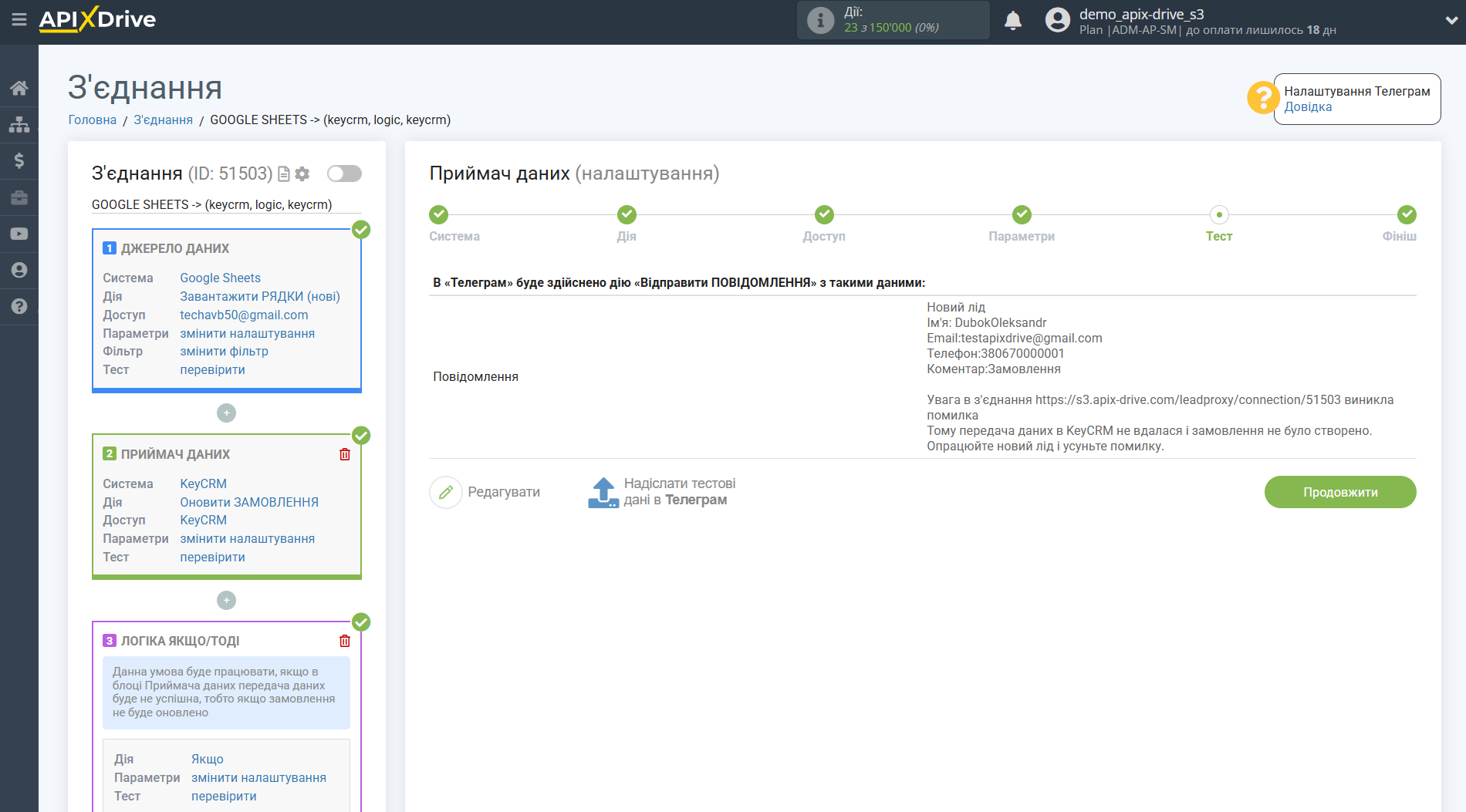
Task: Open змінити налаштування in Джерело даних block
Action: click(x=248, y=333)
